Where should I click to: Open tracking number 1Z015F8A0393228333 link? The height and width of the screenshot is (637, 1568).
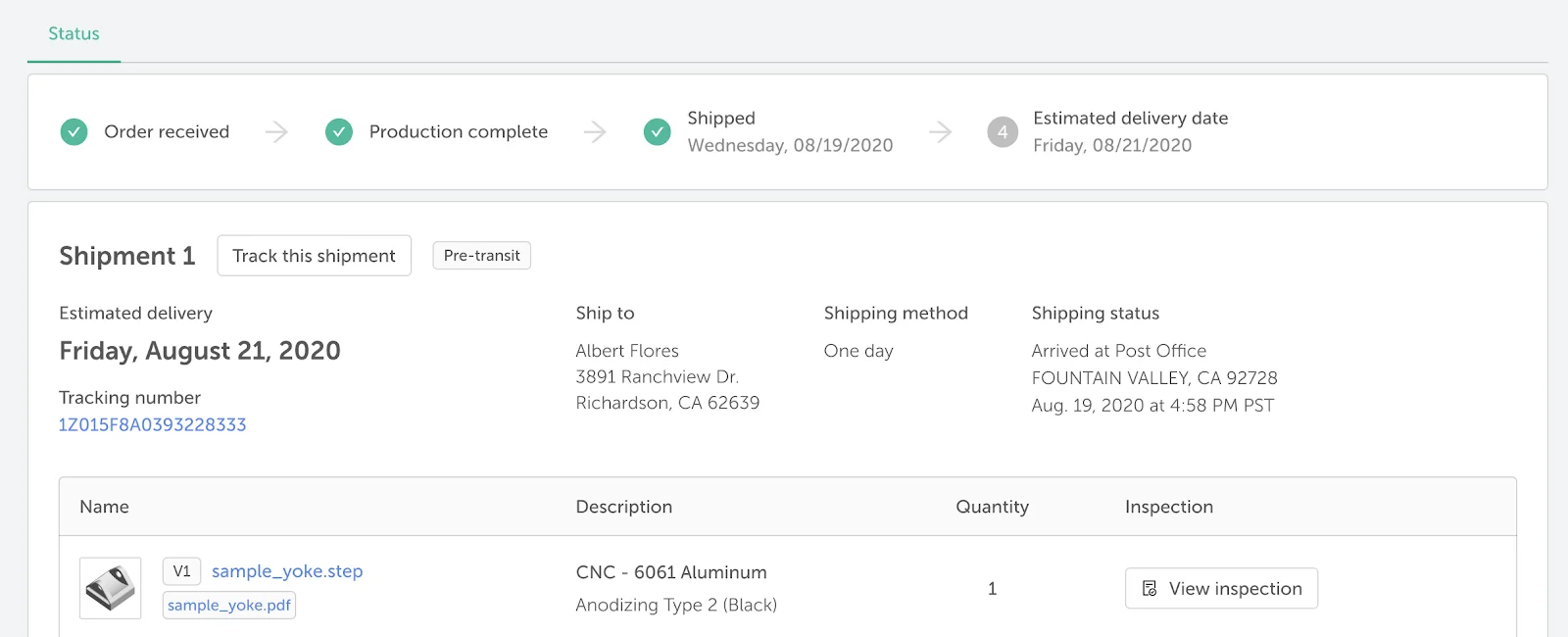click(153, 425)
